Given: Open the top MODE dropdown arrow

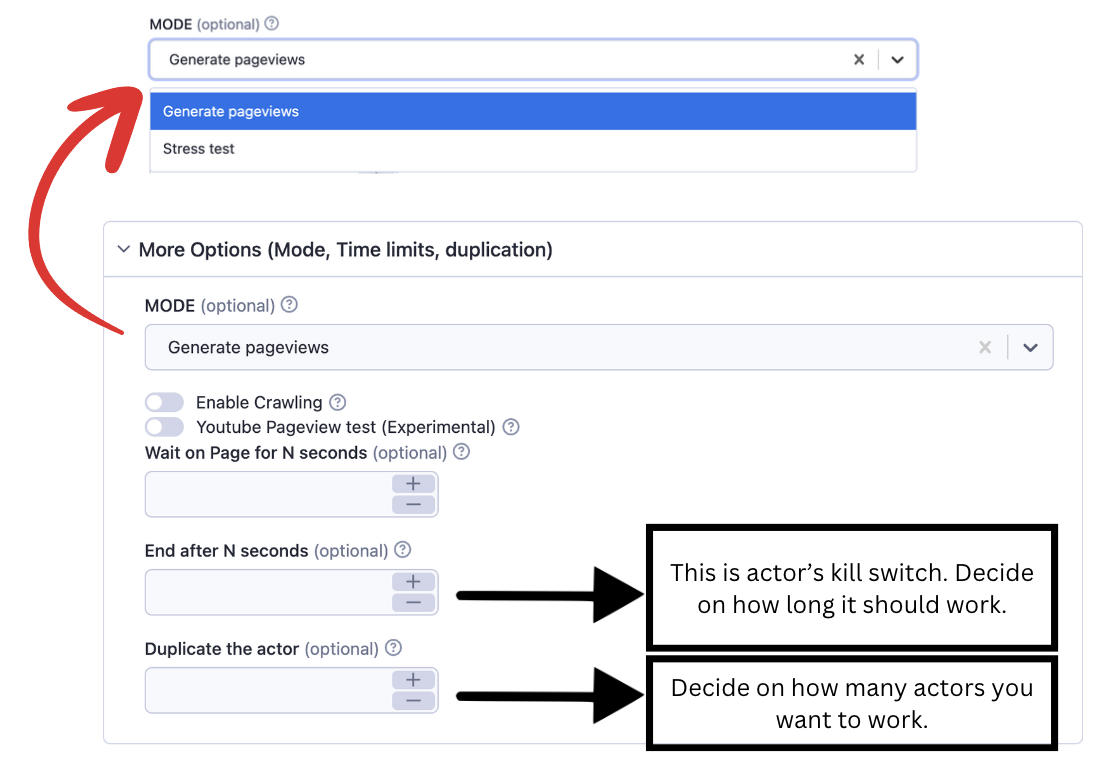Looking at the screenshot, I should (x=897, y=60).
